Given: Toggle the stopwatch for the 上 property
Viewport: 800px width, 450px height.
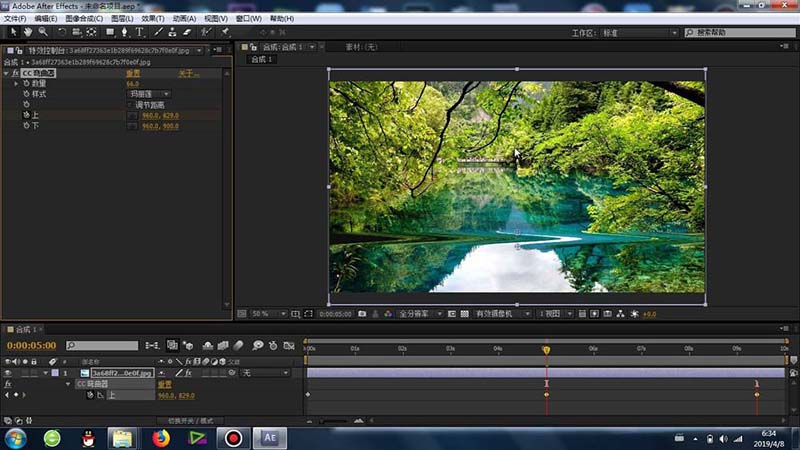Looking at the screenshot, I should [26, 115].
